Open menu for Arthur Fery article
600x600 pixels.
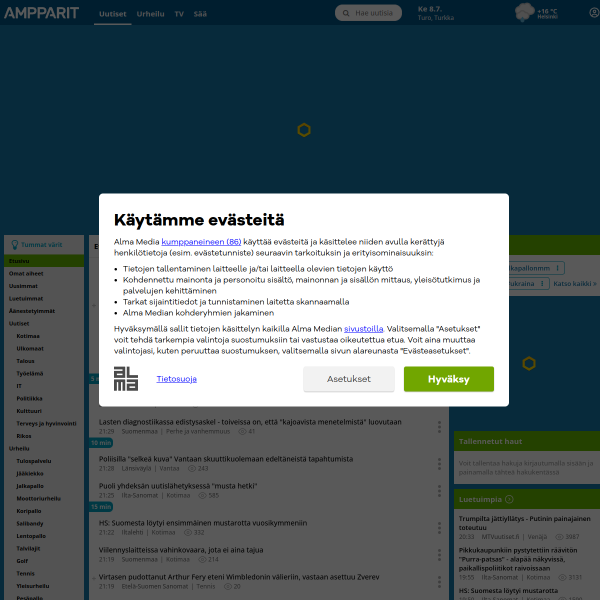click(x=439, y=582)
